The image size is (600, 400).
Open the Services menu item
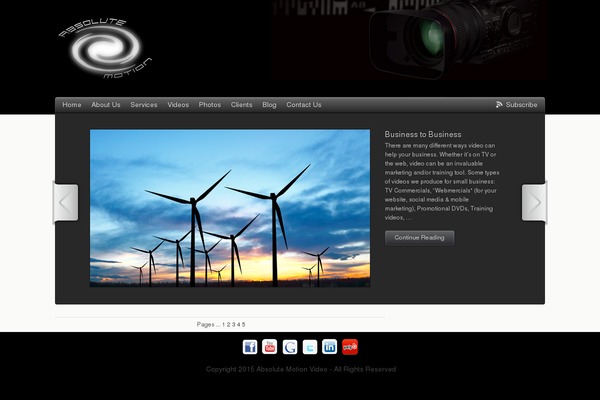143,104
